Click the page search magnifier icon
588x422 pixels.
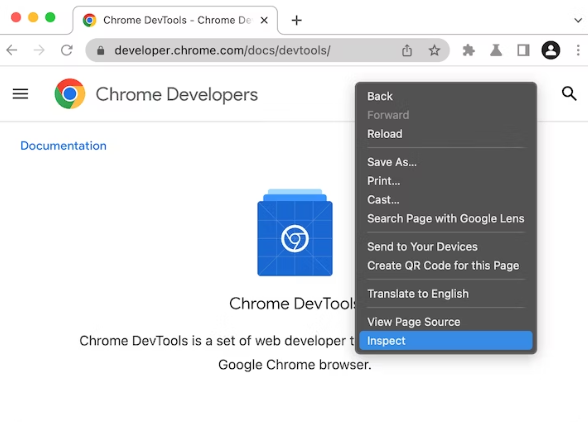pos(569,93)
